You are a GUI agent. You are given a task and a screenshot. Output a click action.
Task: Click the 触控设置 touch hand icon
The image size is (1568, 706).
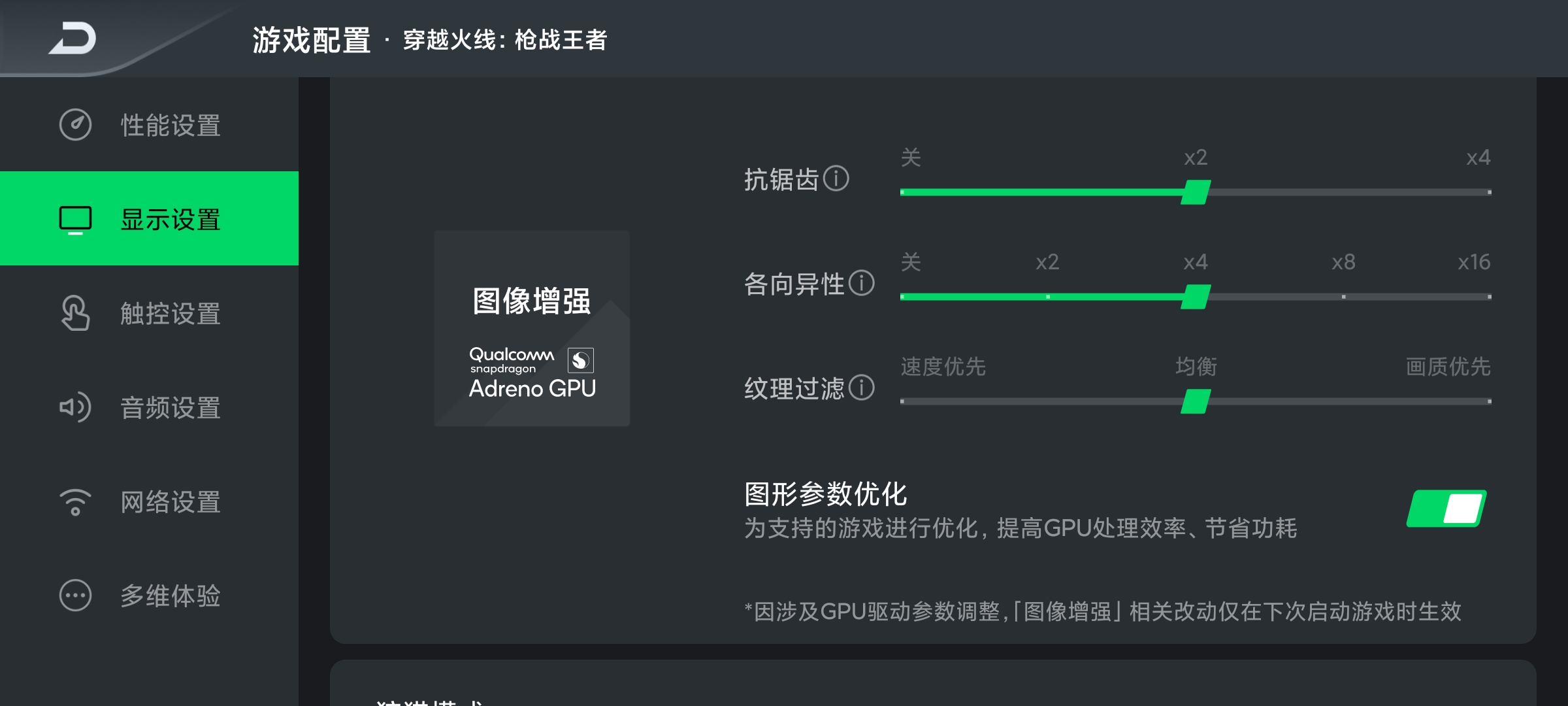(x=76, y=313)
